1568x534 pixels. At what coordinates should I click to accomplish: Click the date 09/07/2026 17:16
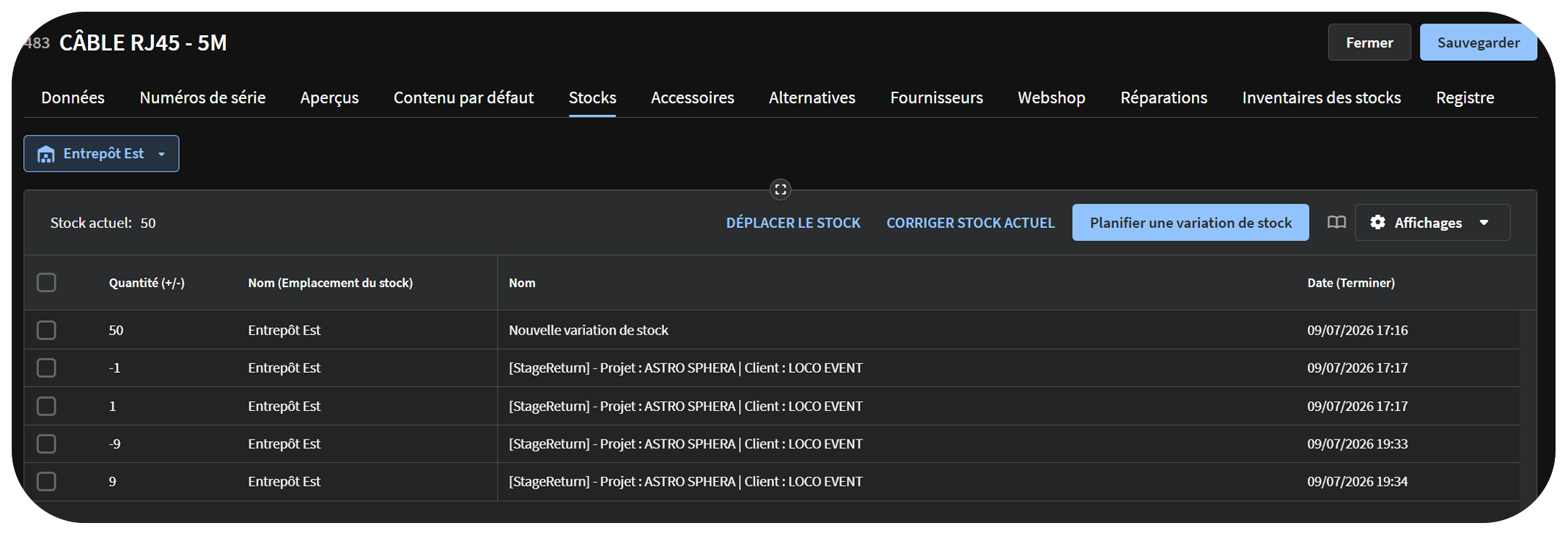point(1358,330)
